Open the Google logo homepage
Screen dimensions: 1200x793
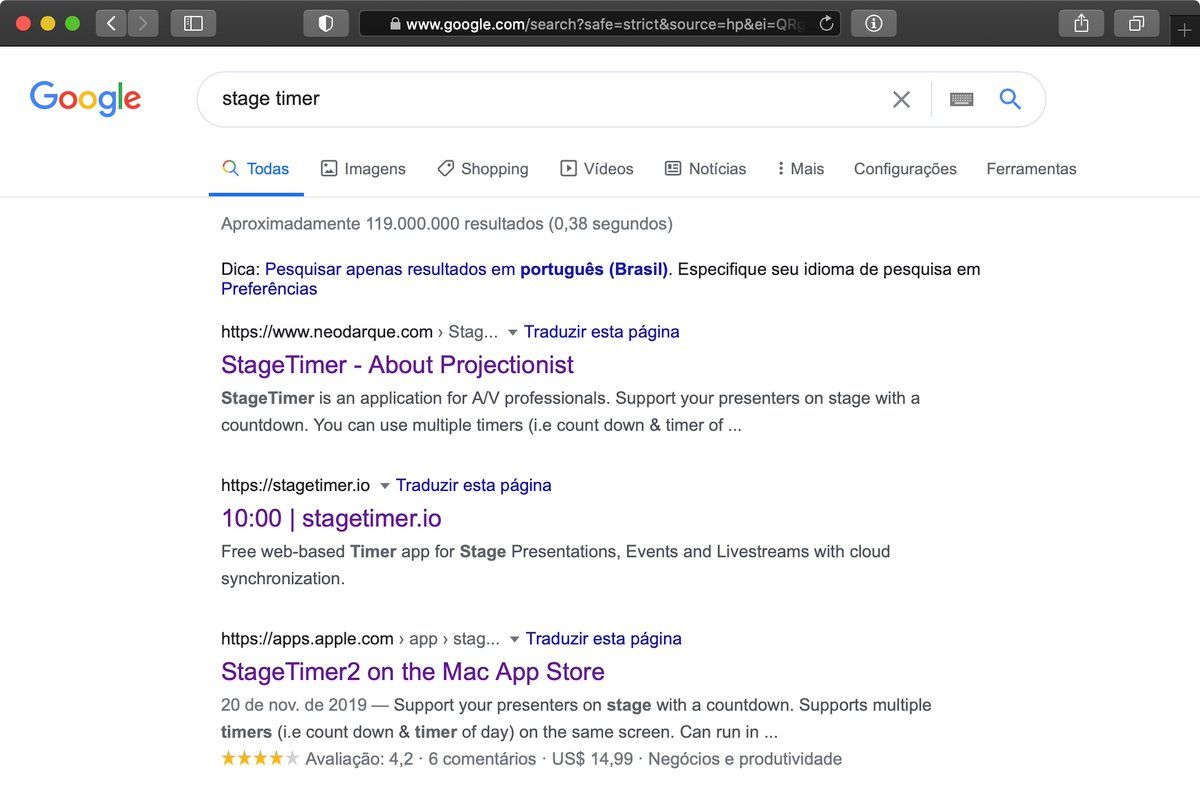pyautogui.click(x=85, y=98)
